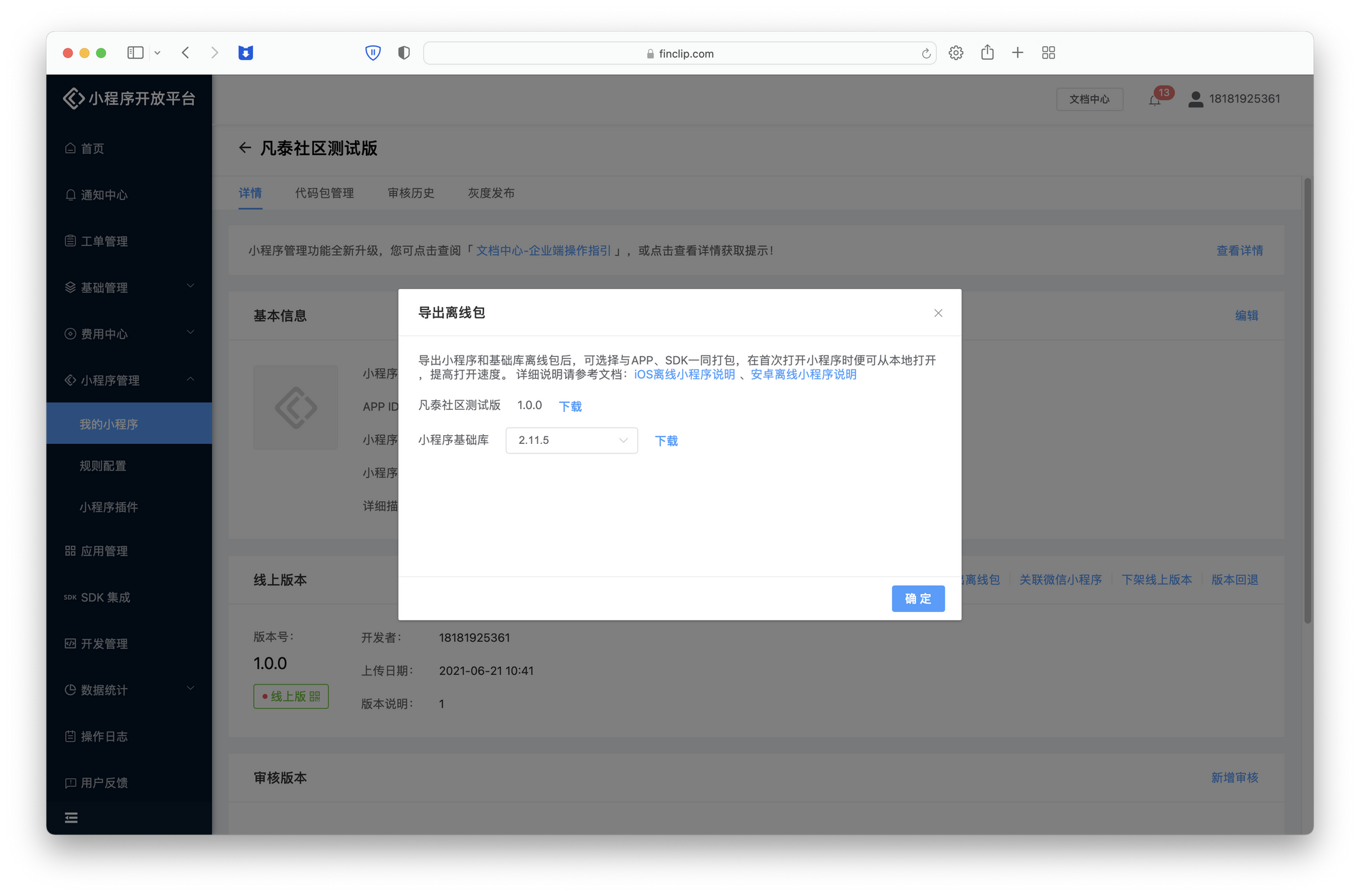The image size is (1360, 896).
Task: Click the 小程序开放平台 logo
Action: (129, 99)
